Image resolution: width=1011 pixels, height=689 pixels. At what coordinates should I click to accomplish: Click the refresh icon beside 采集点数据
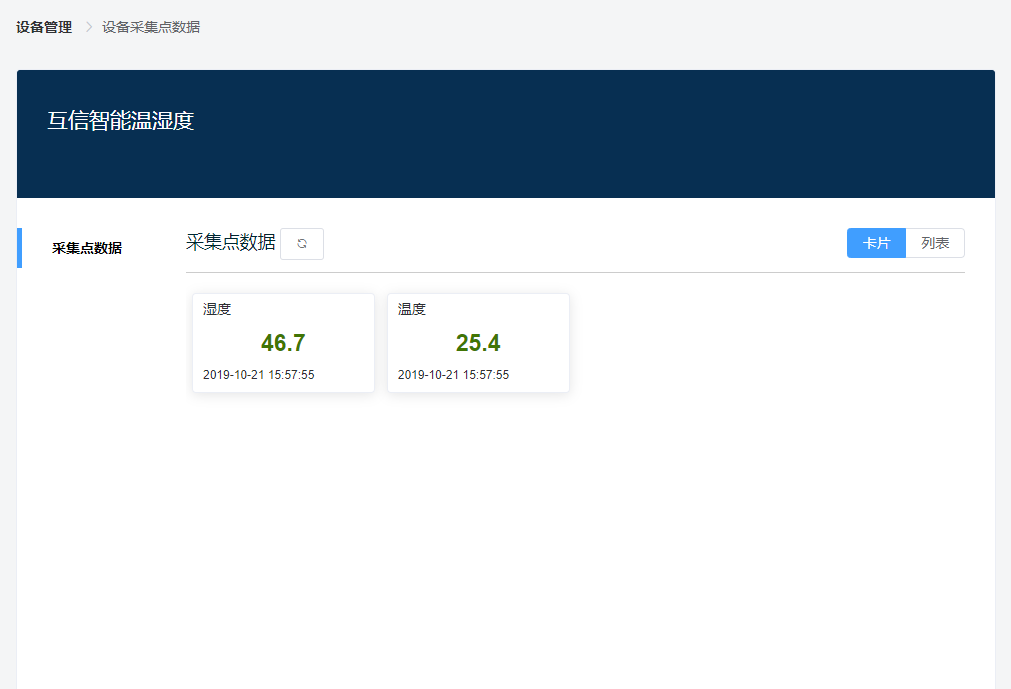[302, 244]
